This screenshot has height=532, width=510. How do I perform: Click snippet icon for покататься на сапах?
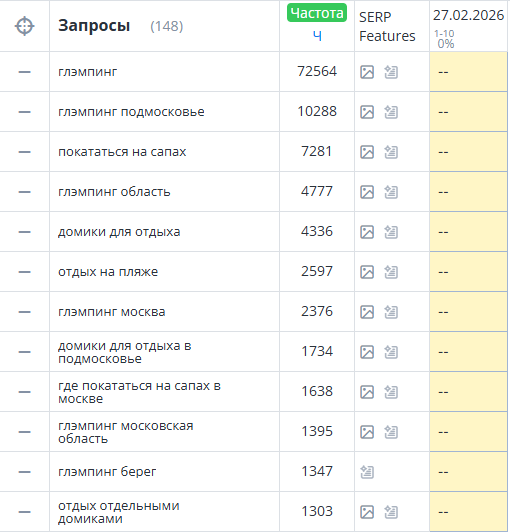point(391,152)
